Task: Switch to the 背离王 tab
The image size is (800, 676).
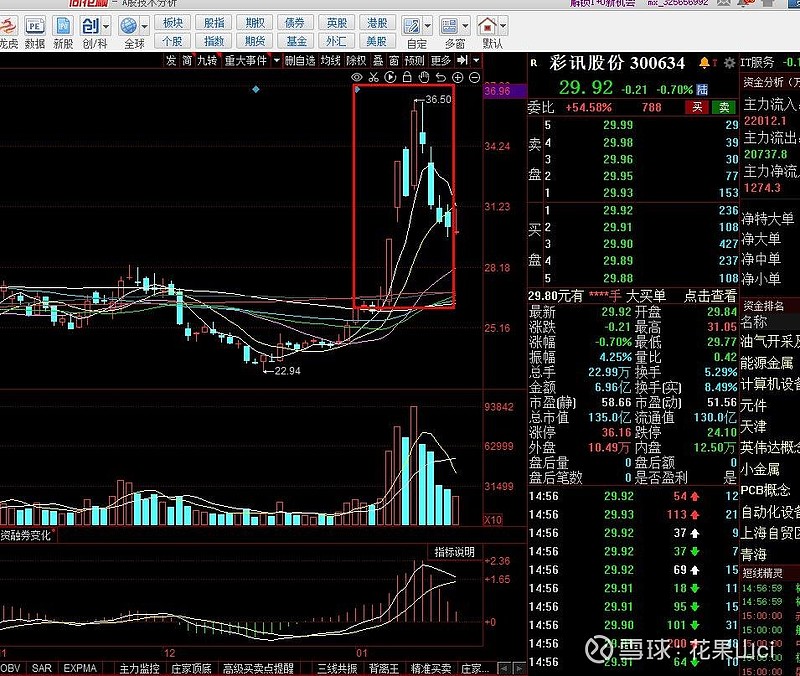Action: (x=384, y=668)
